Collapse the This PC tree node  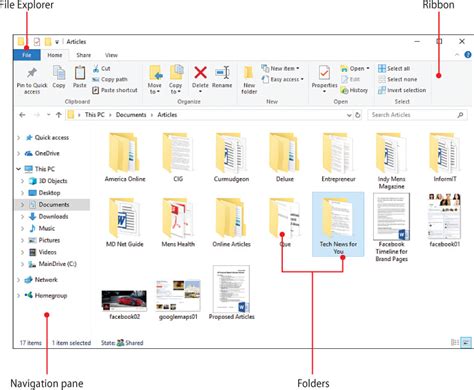[19, 169]
